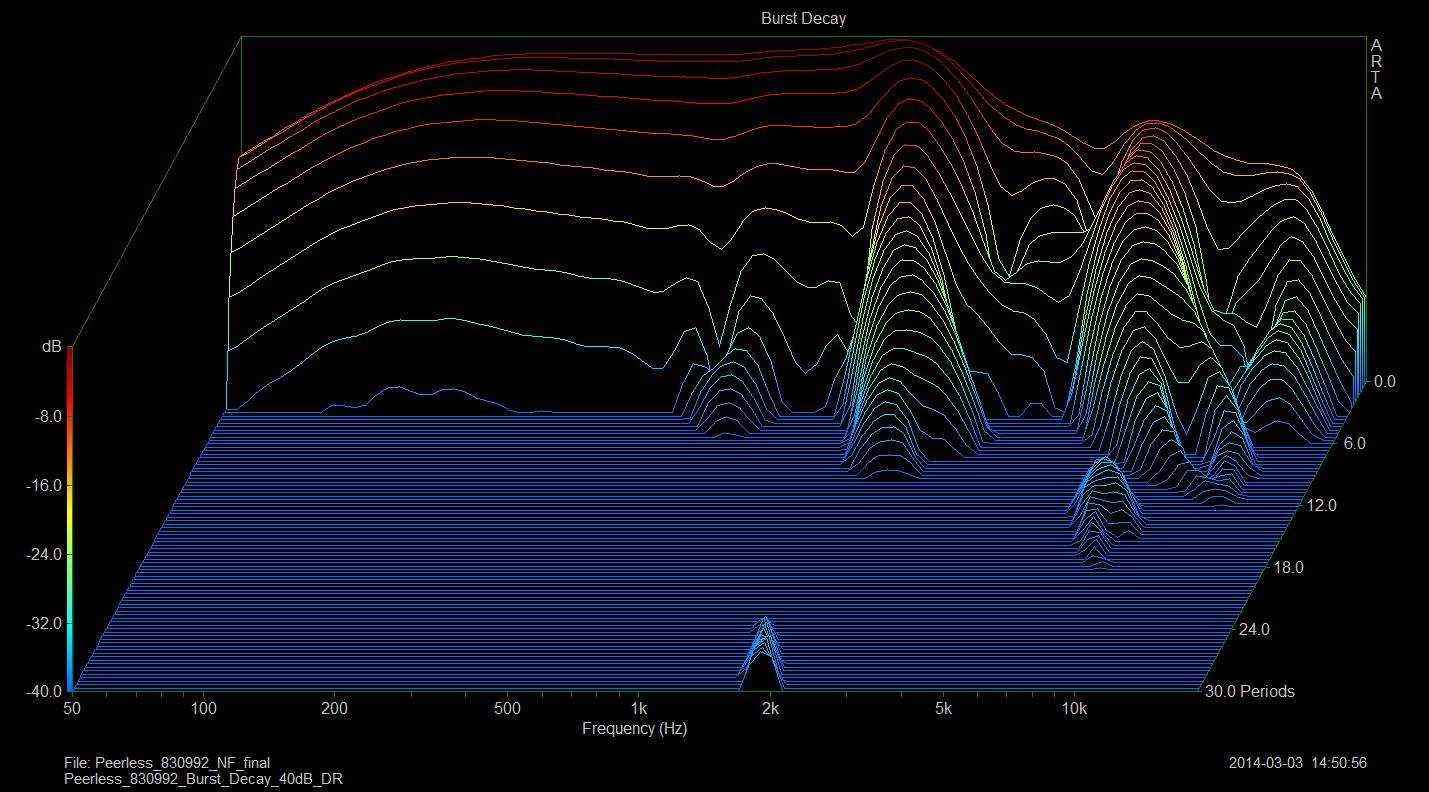The width and height of the screenshot is (1429, 792).
Task: Click the Frequency (Hz) axis label
Action: (x=634, y=729)
